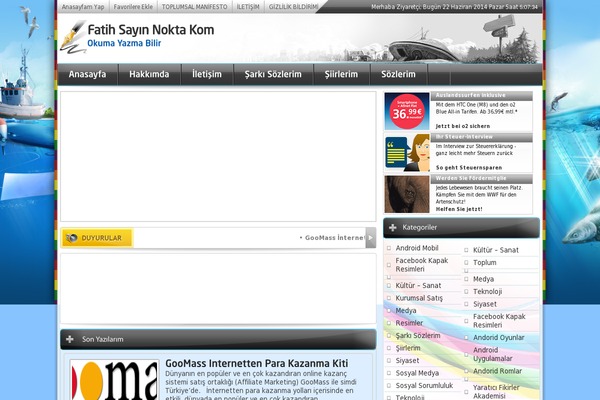Select the Şiirlerim nav item
The width and height of the screenshot is (600, 400).
point(341,74)
